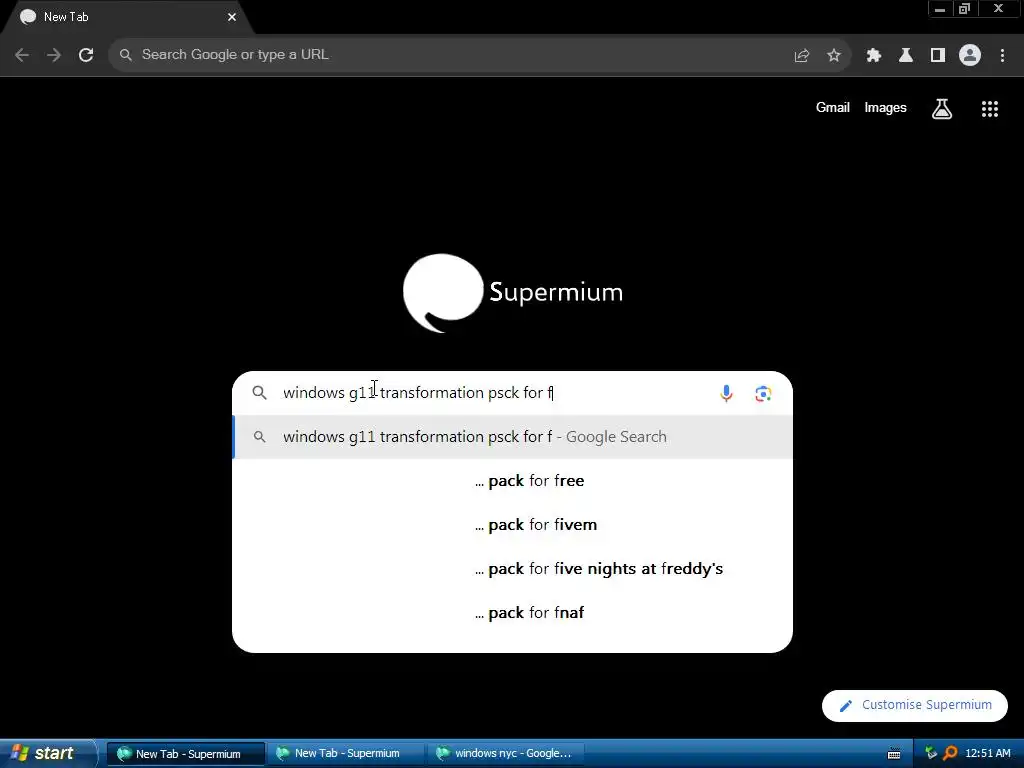Open Gmail link
Viewport: 1024px width, 768px height.
(x=833, y=108)
